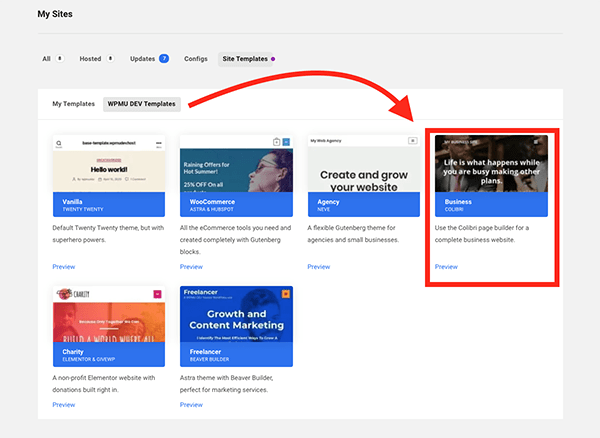Click the Charity logo in thumbnail
The width and height of the screenshot is (600, 438).
coord(73,294)
